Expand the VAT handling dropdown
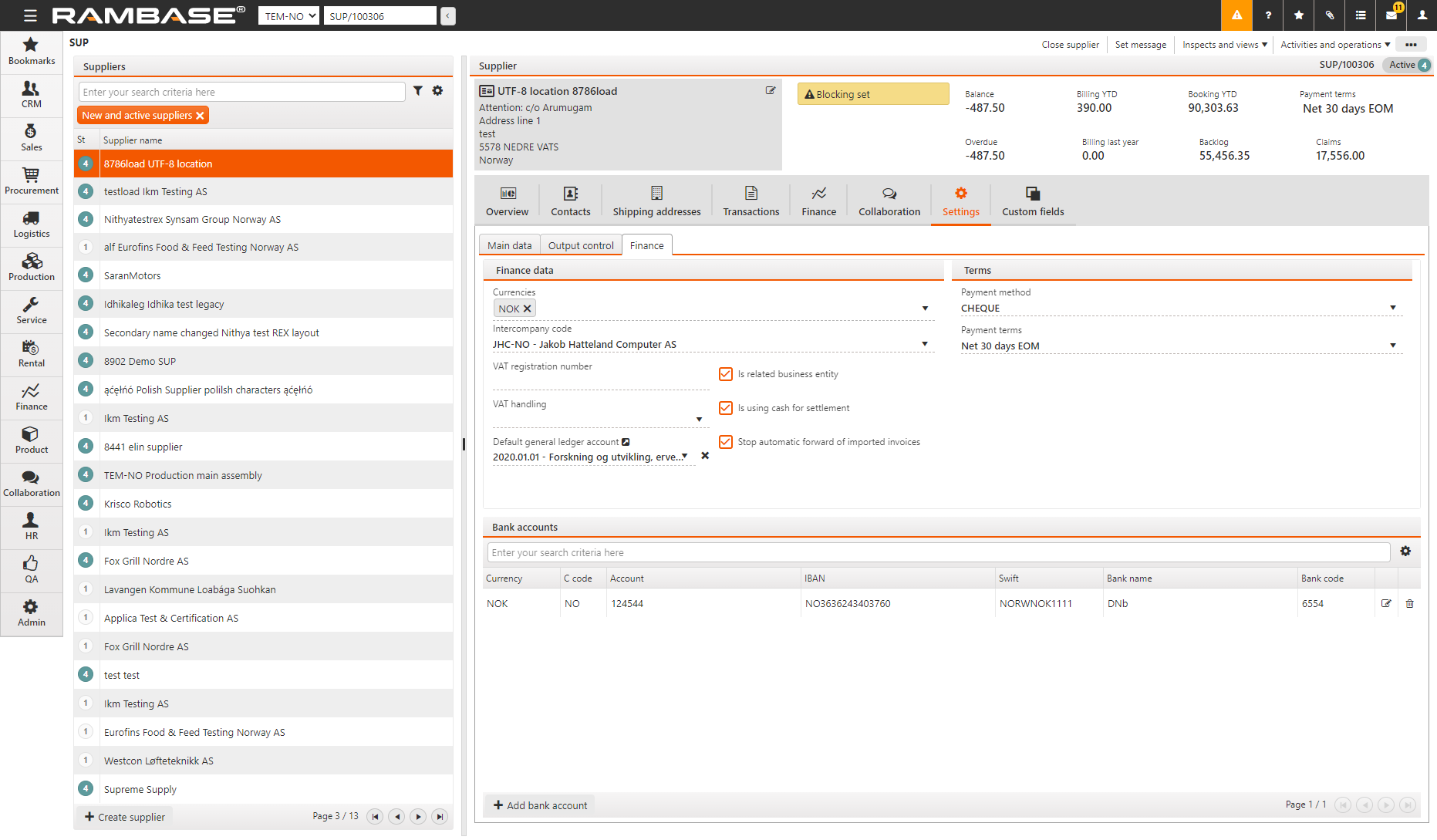This screenshot has width=1437, height=840. (x=699, y=420)
